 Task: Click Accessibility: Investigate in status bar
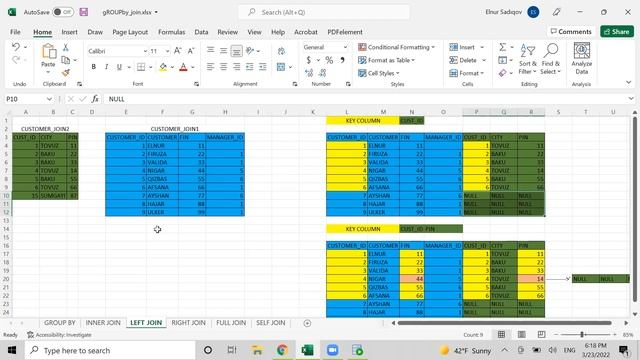pos(59,335)
